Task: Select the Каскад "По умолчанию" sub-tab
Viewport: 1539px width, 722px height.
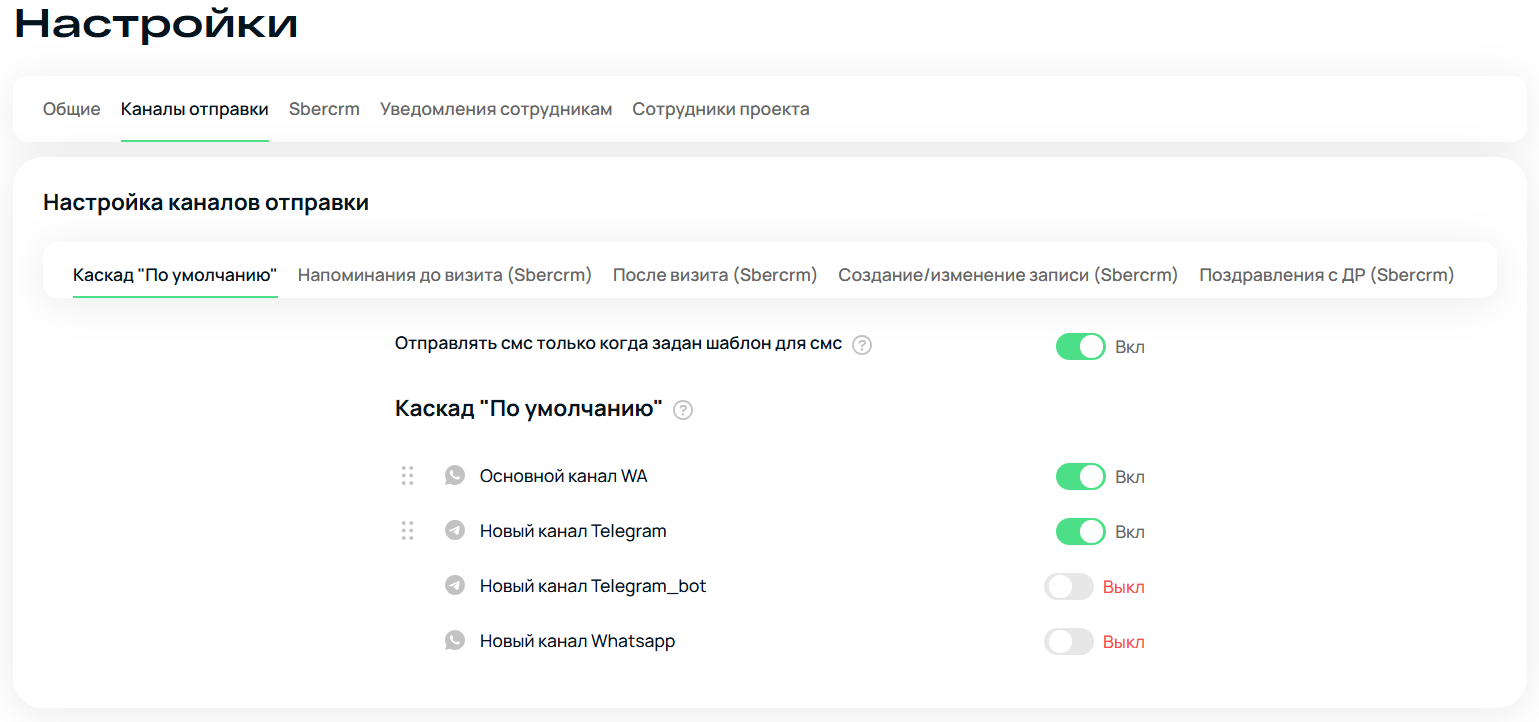Action: click(x=175, y=274)
